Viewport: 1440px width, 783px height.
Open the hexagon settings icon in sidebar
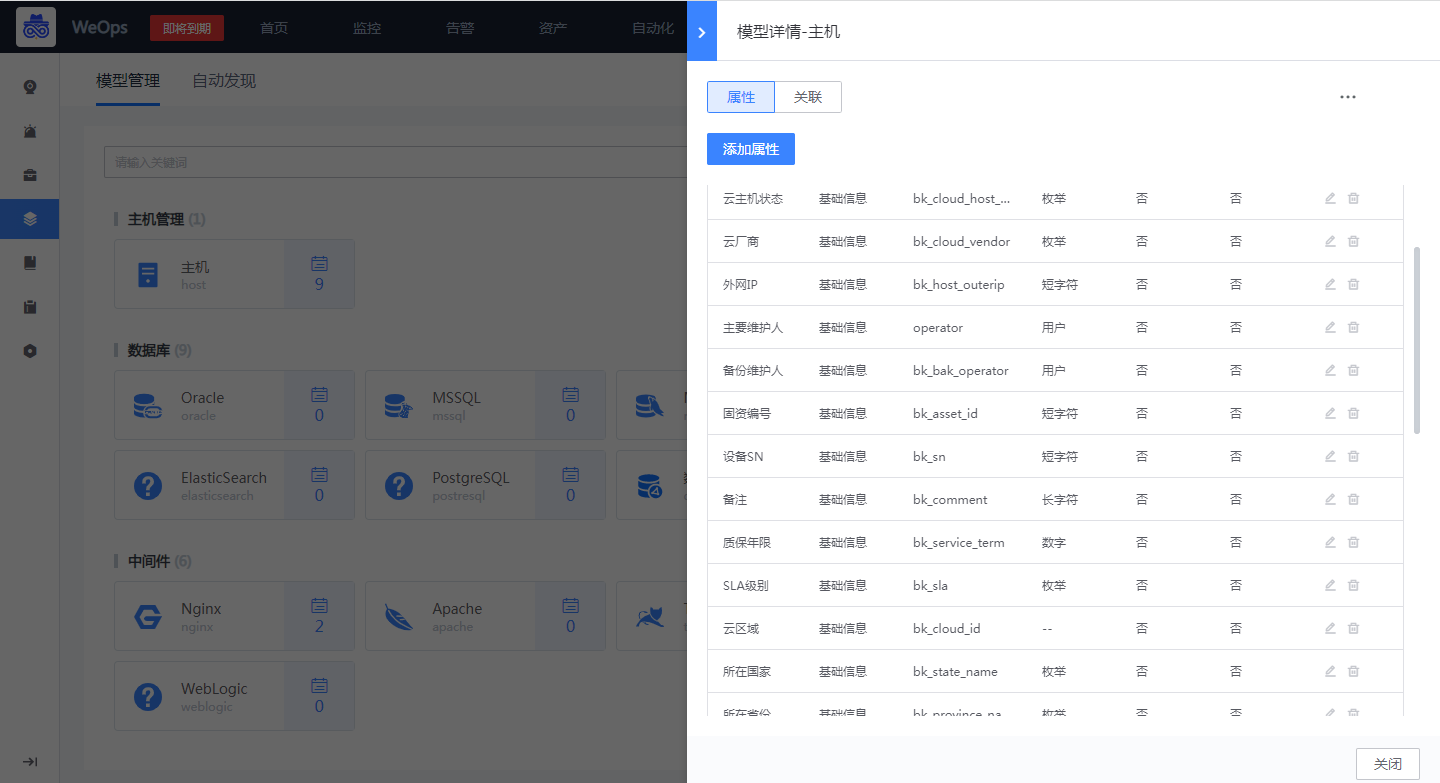30,351
